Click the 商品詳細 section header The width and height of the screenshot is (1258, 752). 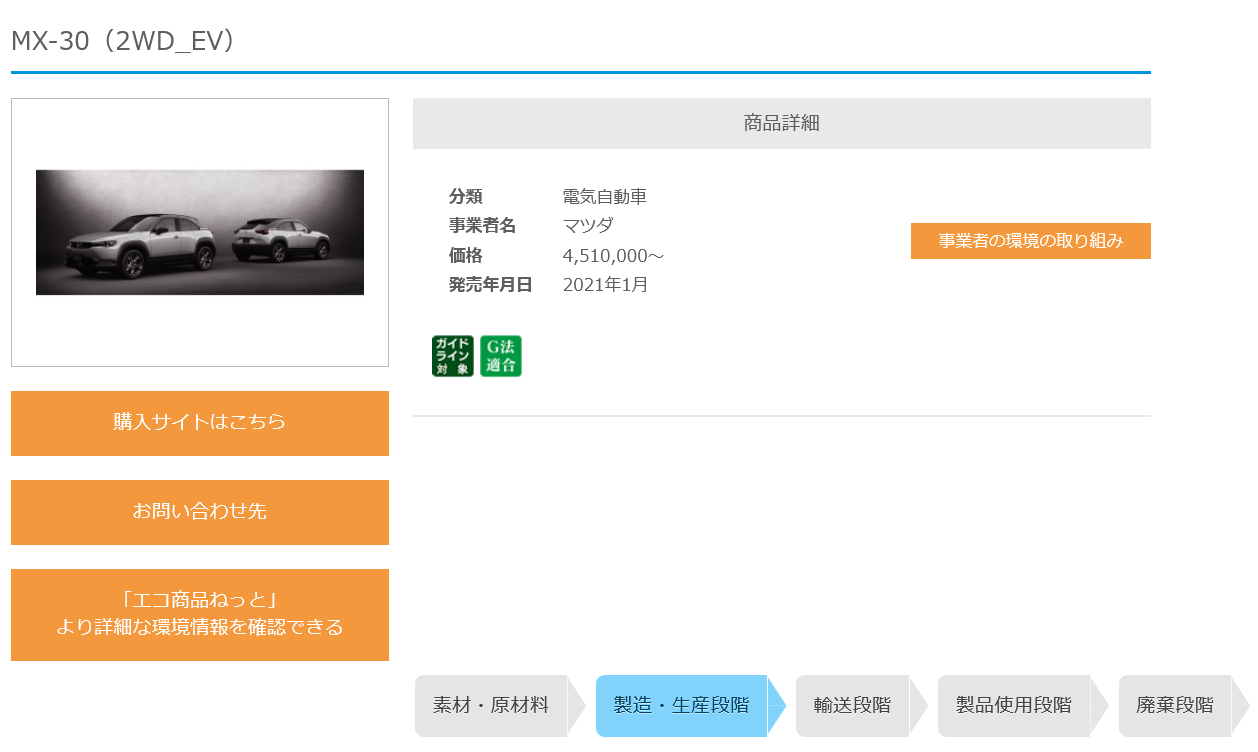pyautogui.click(x=782, y=123)
